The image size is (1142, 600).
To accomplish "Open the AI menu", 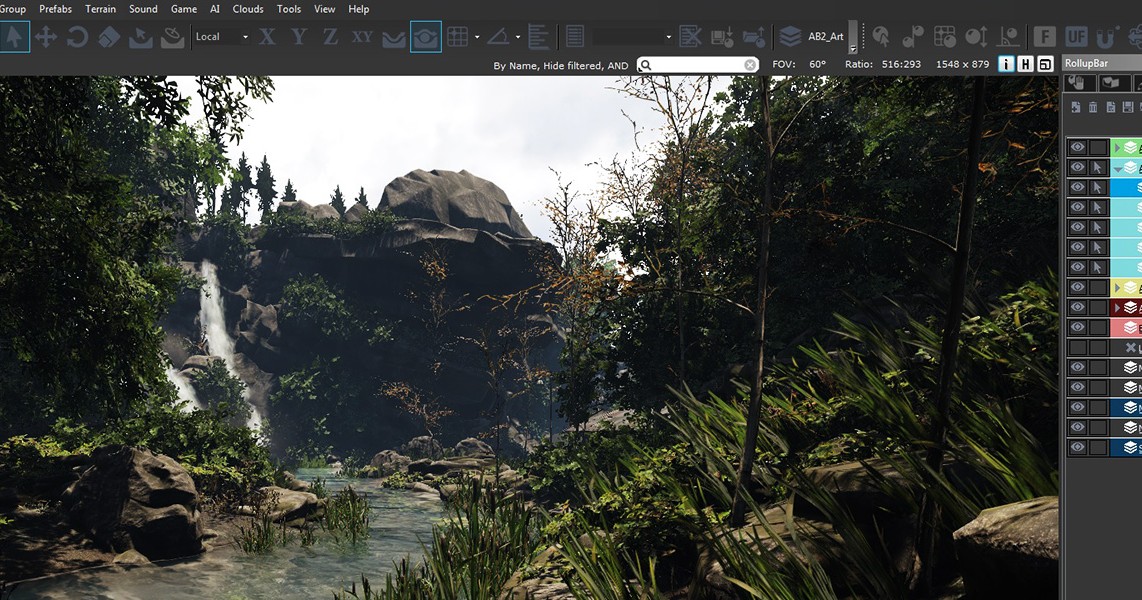I will [x=215, y=9].
